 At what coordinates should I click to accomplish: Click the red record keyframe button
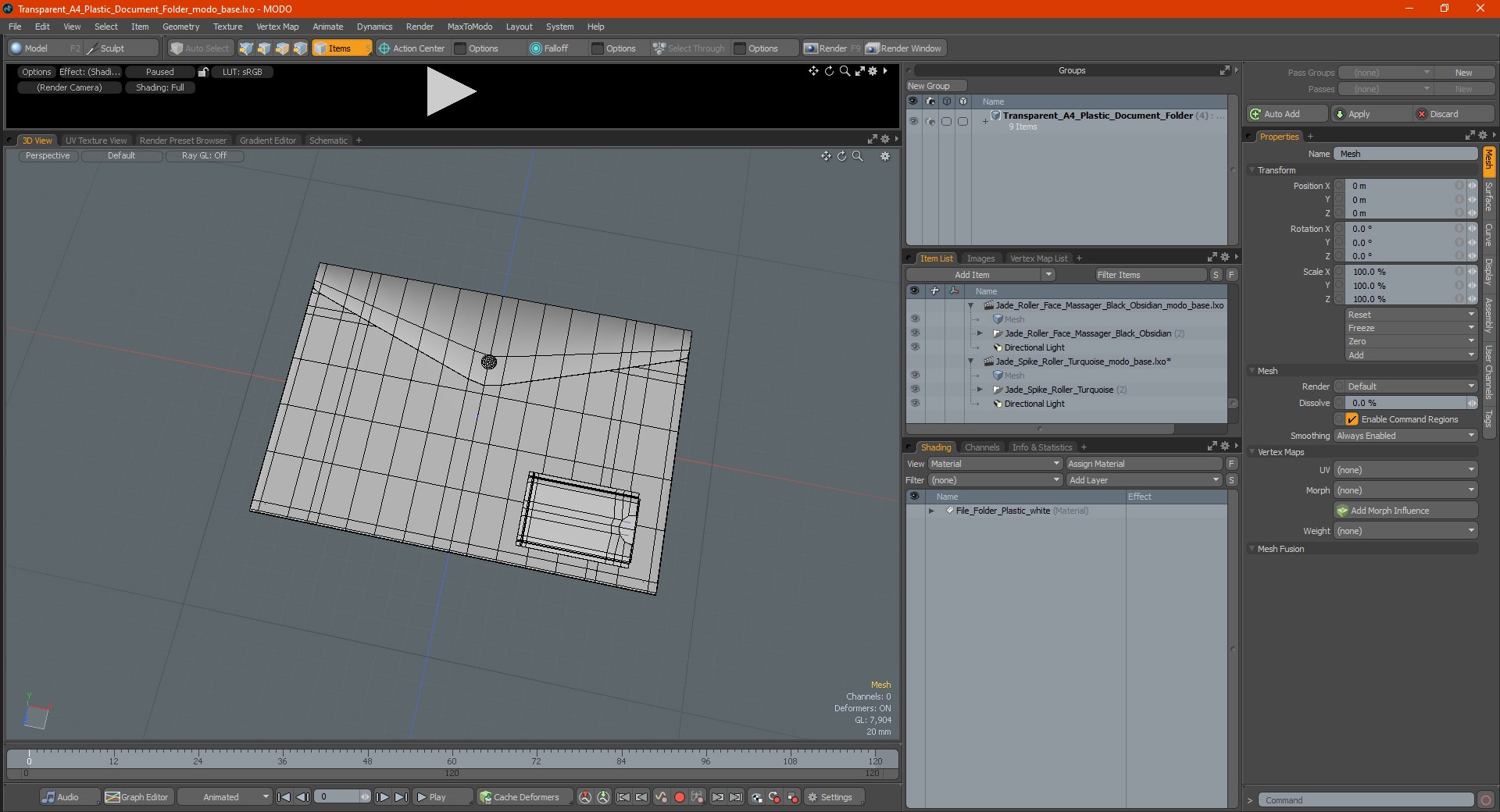(x=680, y=797)
